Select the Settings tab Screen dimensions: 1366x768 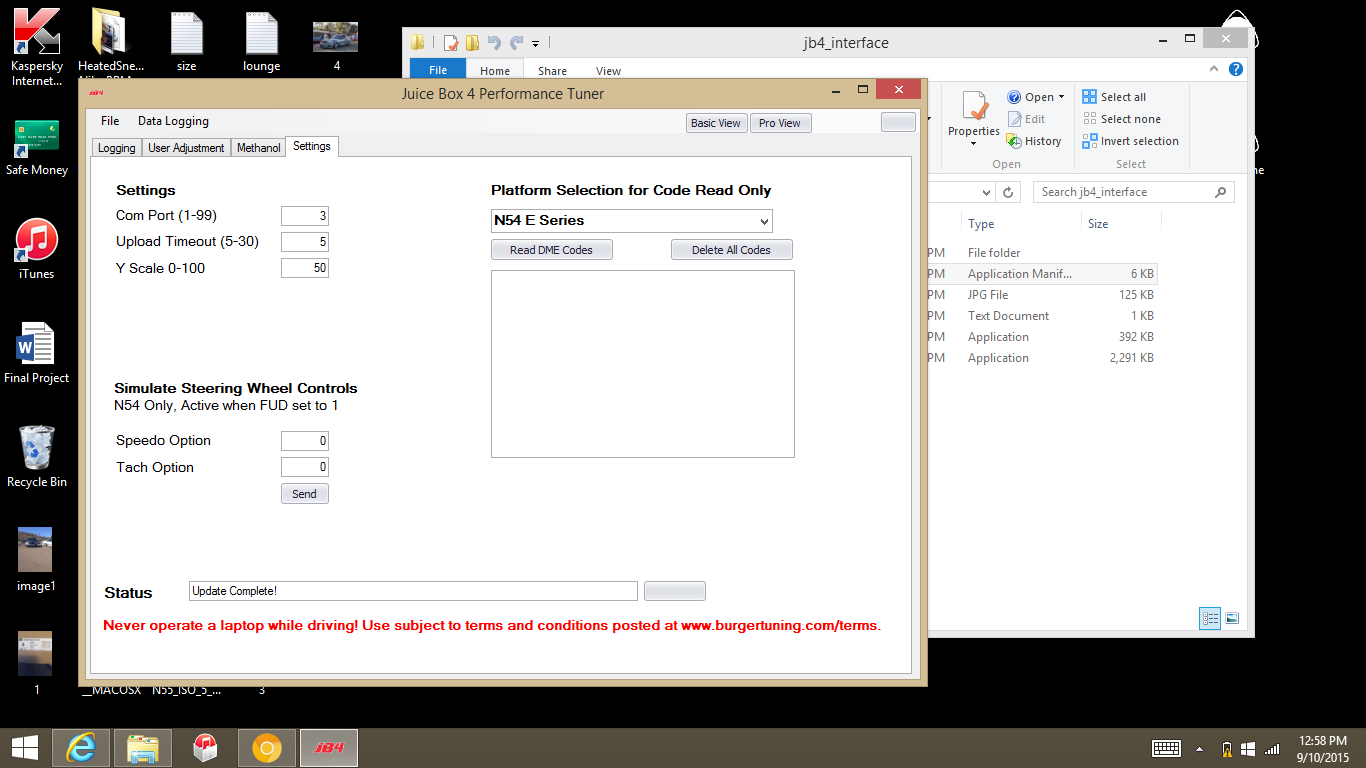312,146
